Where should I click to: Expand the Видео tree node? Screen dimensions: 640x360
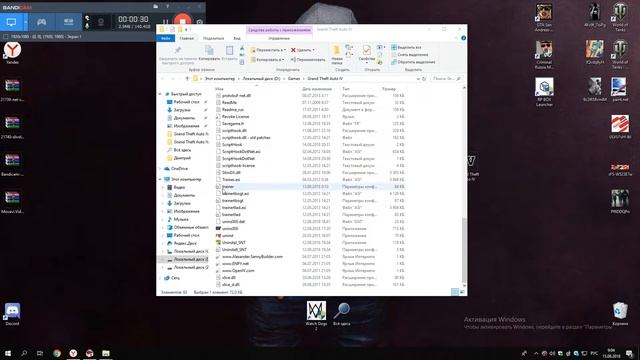163,187
